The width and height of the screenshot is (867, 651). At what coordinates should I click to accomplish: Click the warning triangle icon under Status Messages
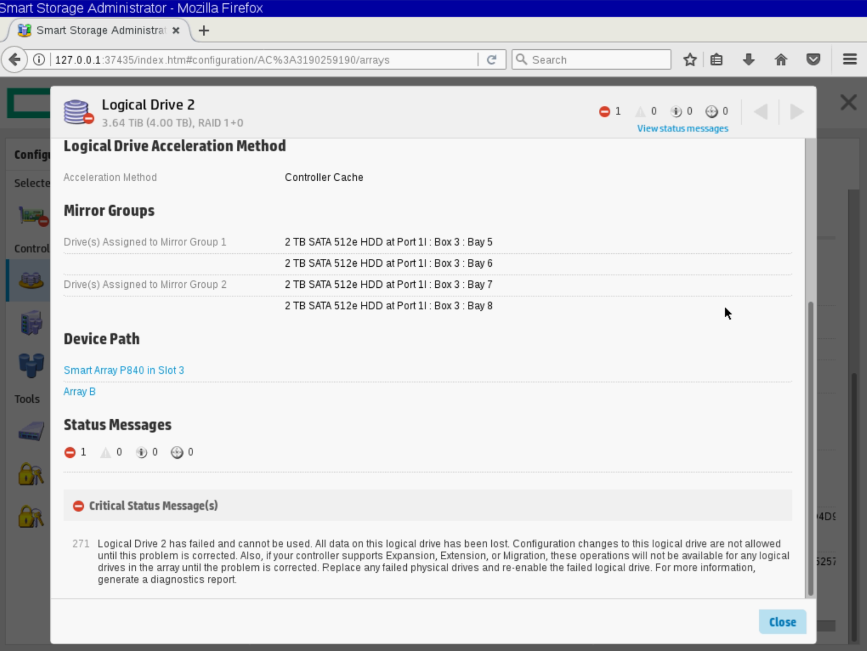106,452
